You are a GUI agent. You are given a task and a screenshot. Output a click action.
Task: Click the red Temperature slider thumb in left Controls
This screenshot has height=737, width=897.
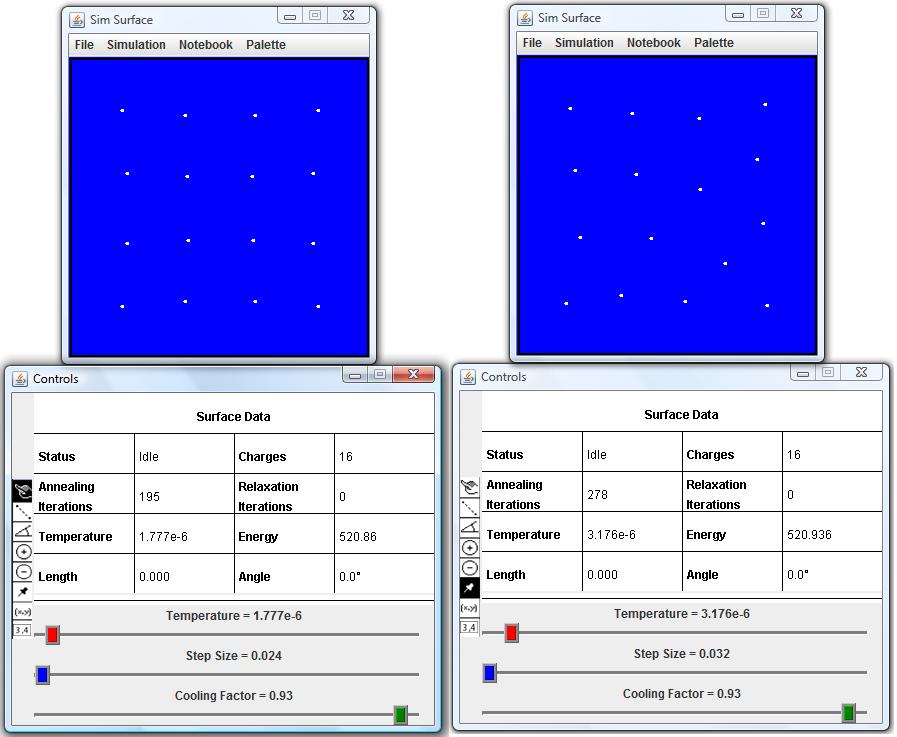pyautogui.click(x=53, y=635)
